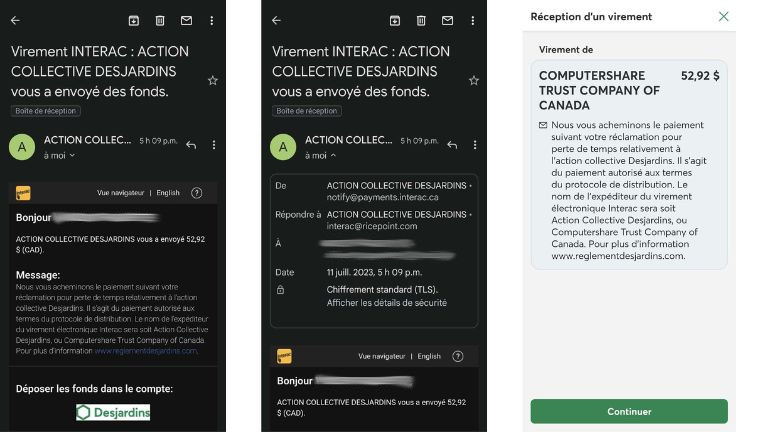
Task: Archive message in middle email screen
Action: pyautogui.click(x=395, y=21)
